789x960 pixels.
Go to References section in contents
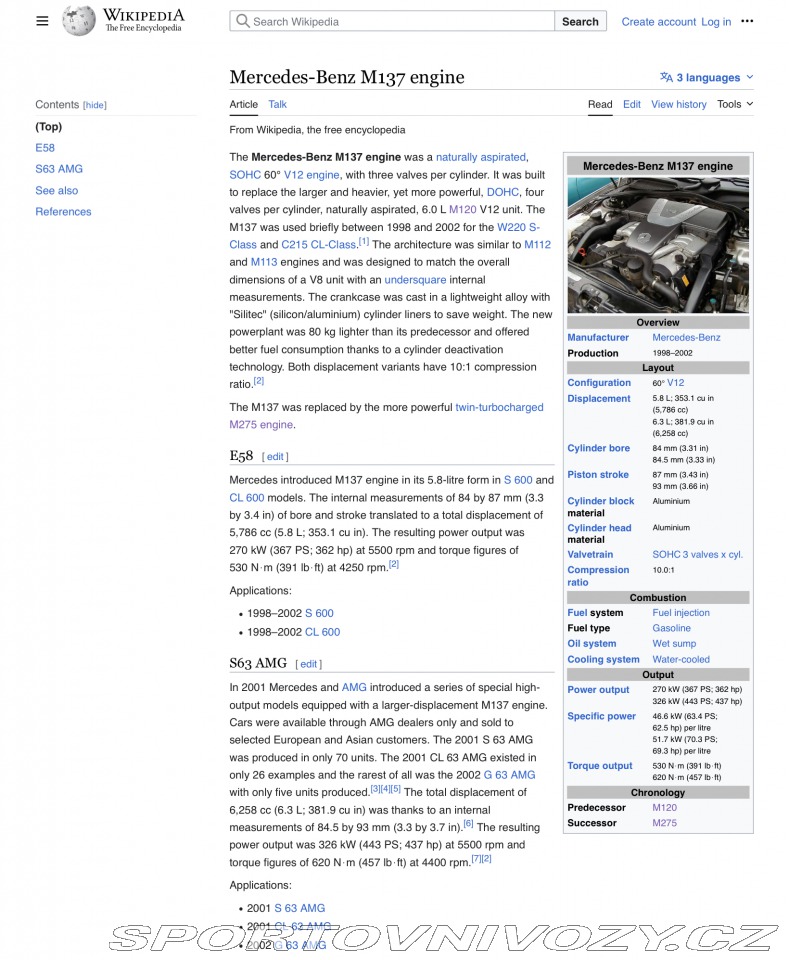point(63,212)
